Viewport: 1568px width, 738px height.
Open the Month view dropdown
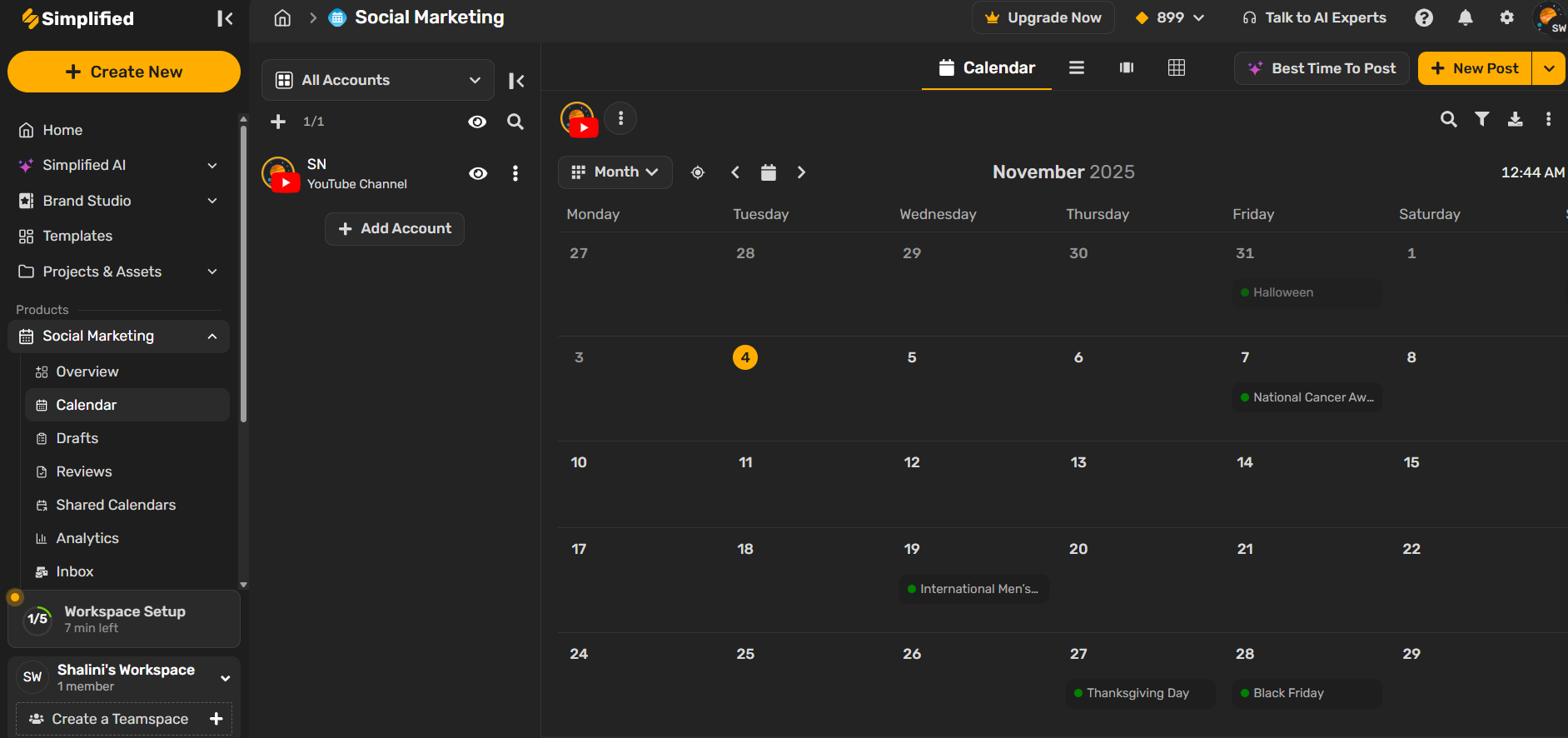point(615,172)
